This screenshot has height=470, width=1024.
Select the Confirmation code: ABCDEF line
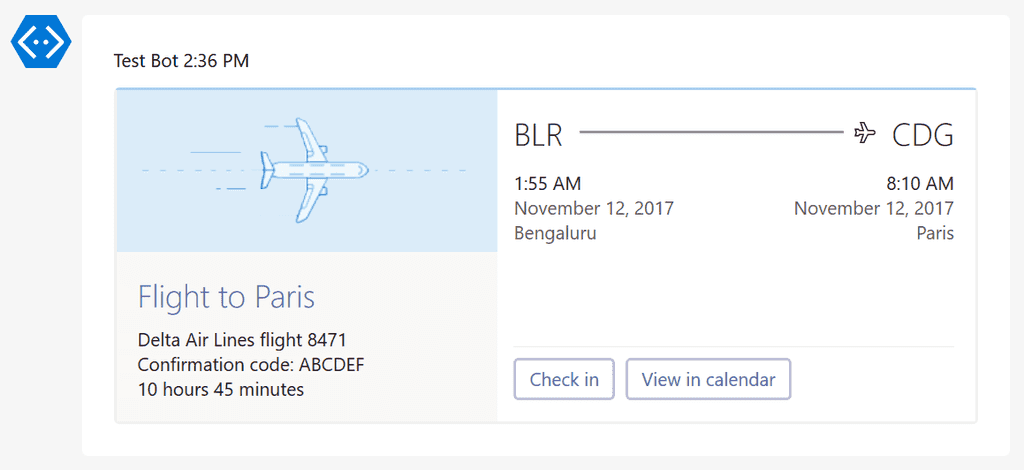click(251, 365)
